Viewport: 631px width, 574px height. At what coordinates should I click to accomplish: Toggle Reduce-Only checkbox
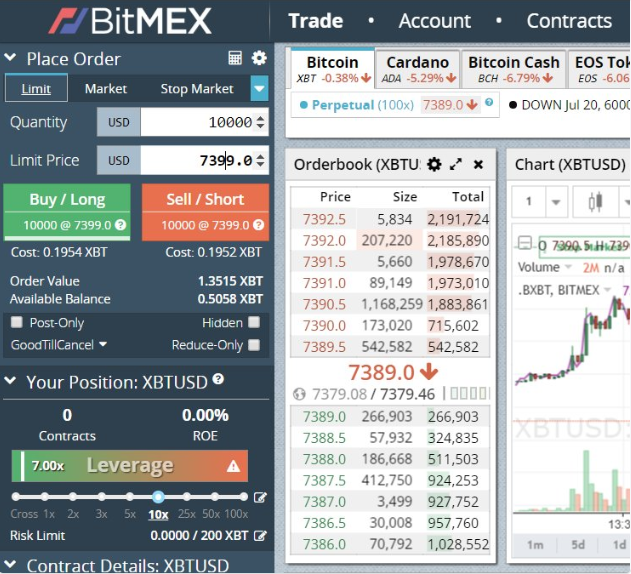coord(254,345)
